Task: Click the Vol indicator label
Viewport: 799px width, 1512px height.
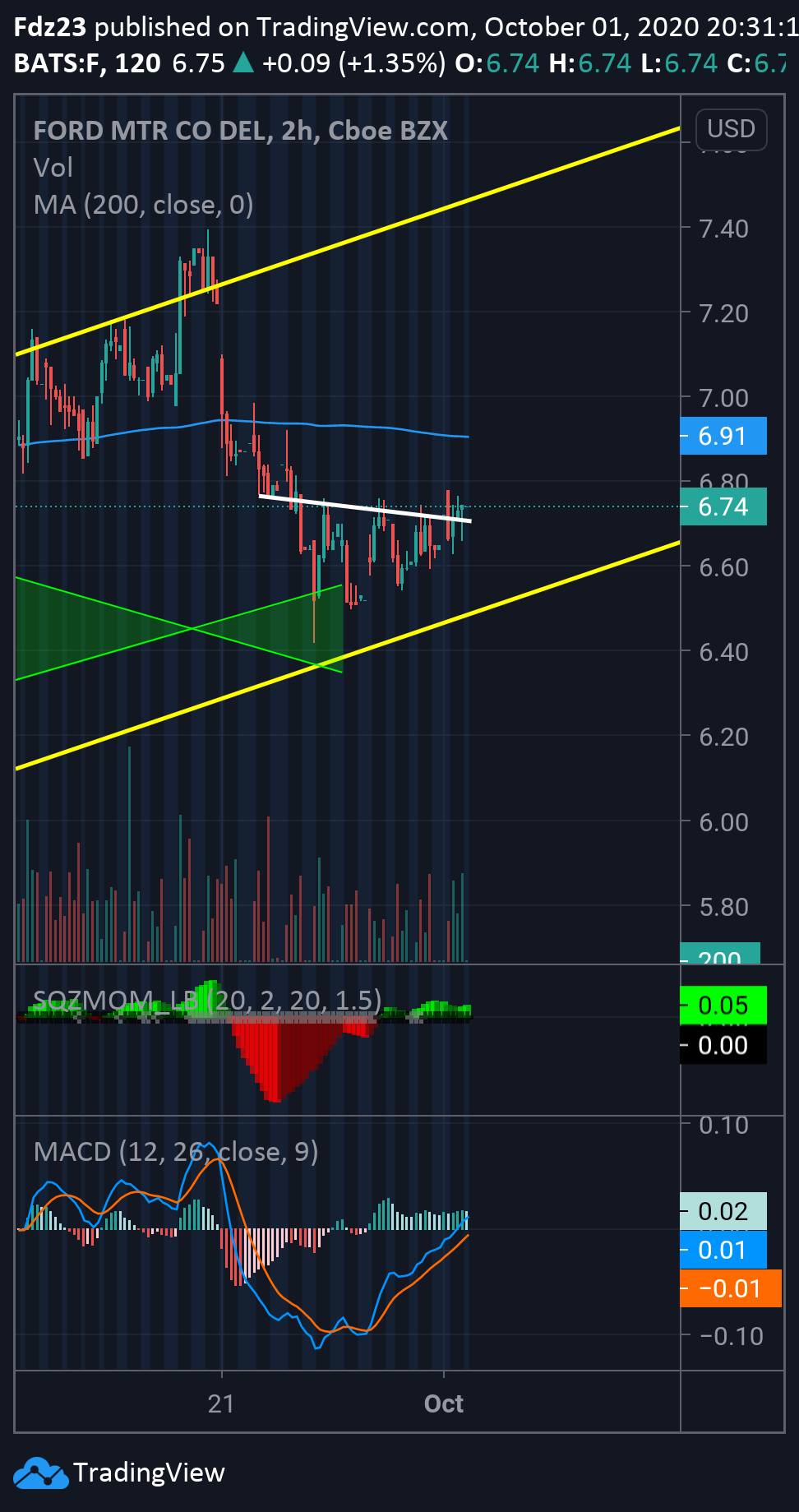Action: click(53, 168)
